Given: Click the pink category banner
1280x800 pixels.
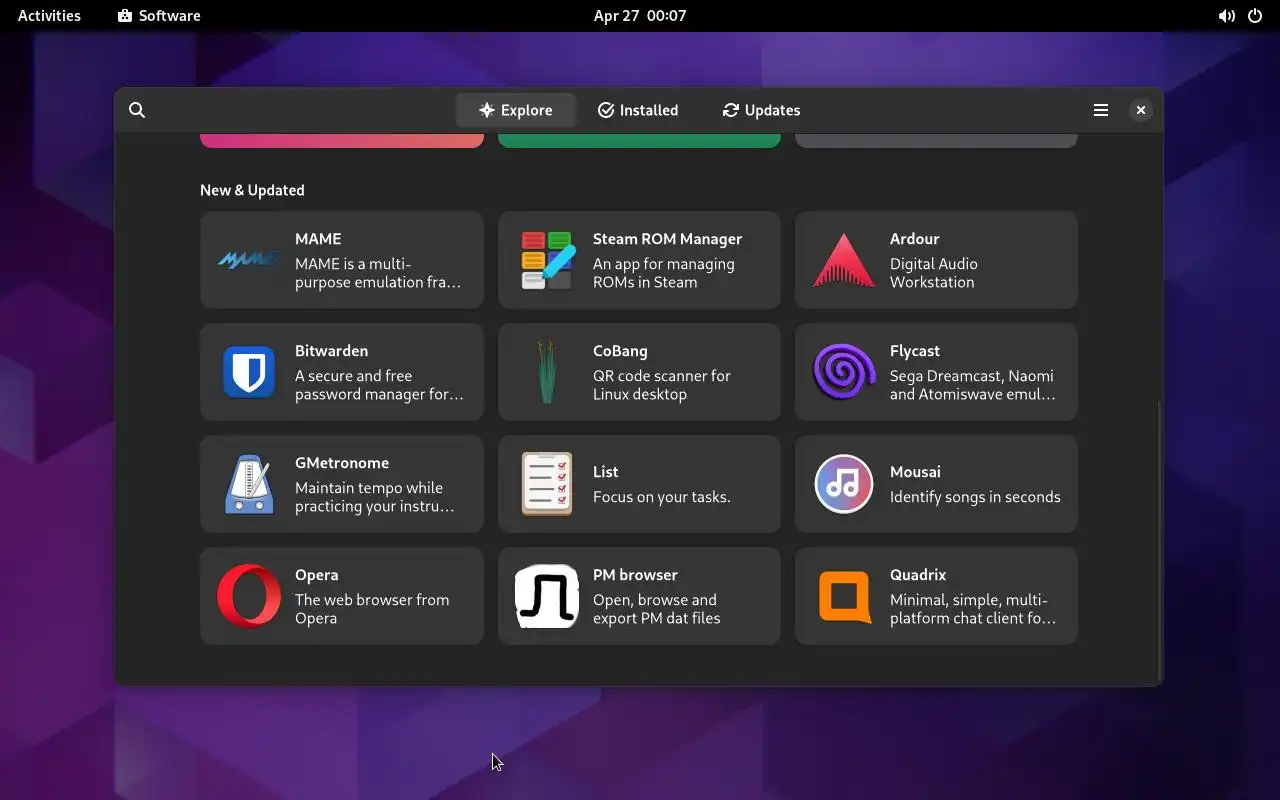Looking at the screenshot, I should (x=342, y=140).
